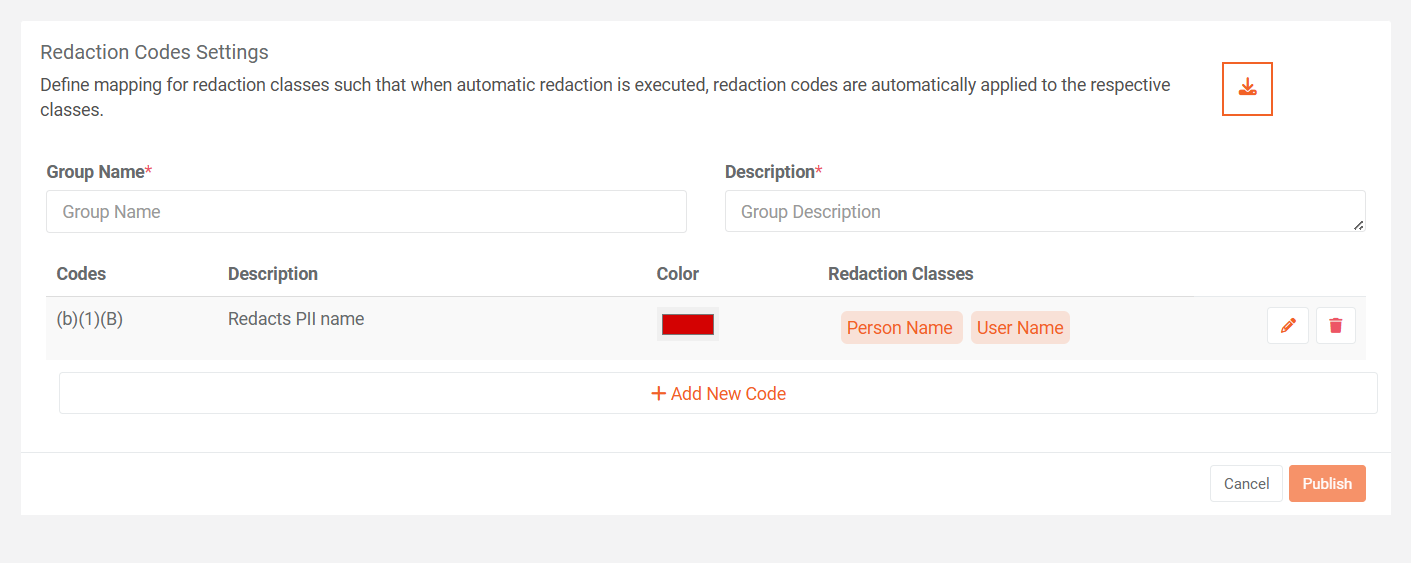
Task: Grab the Description textarea resize handle
Action: [1358, 225]
